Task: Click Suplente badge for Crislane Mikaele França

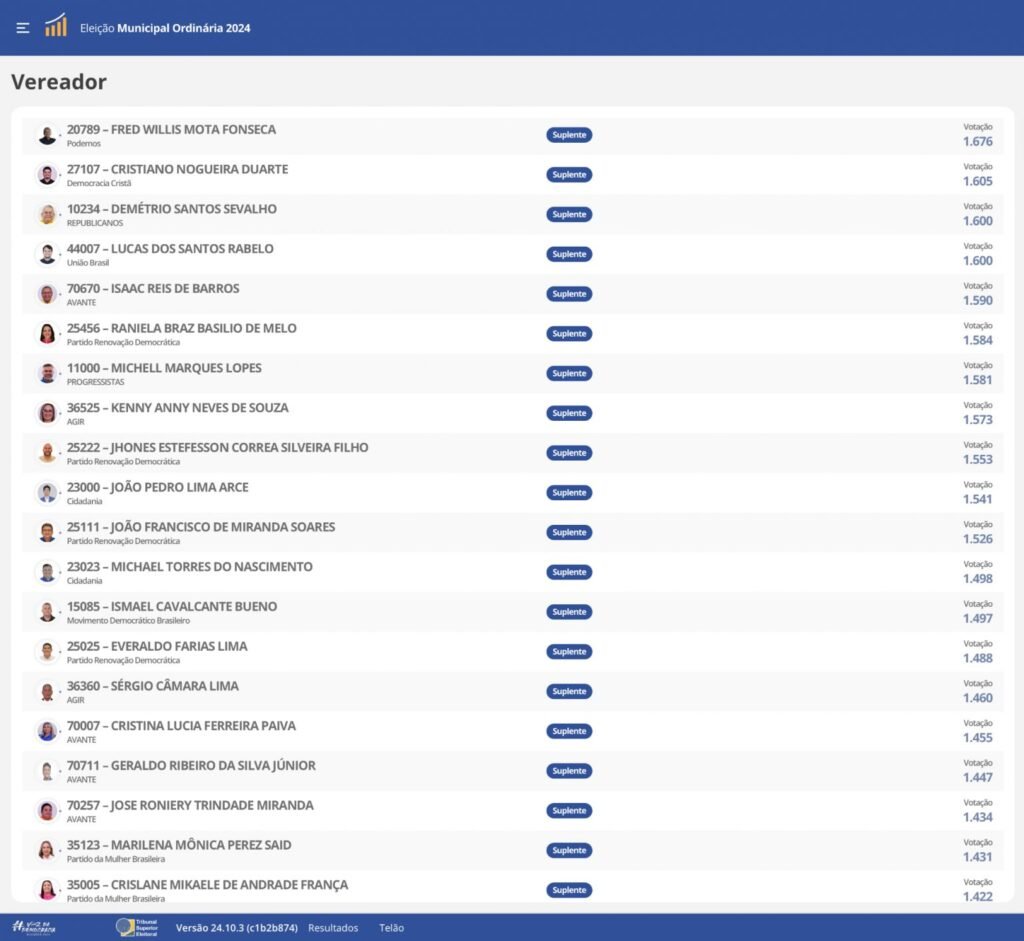Action: pyautogui.click(x=569, y=890)
